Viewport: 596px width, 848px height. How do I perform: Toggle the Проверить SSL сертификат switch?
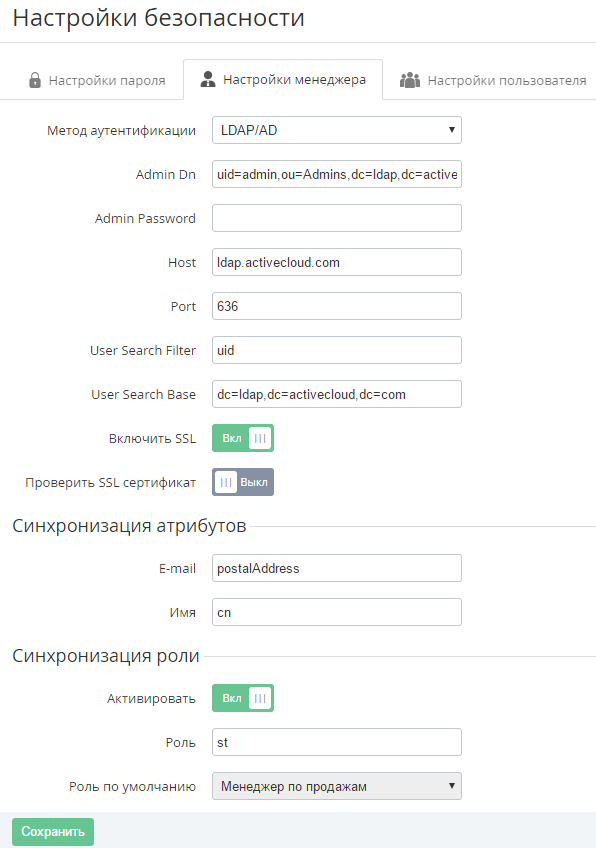click(x=243, y=482)
